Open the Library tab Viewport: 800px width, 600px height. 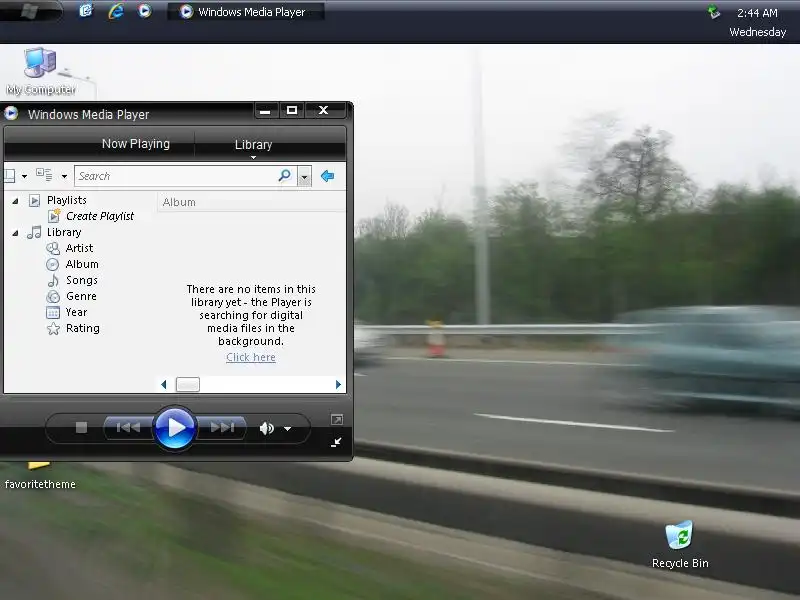click(254, 144)
